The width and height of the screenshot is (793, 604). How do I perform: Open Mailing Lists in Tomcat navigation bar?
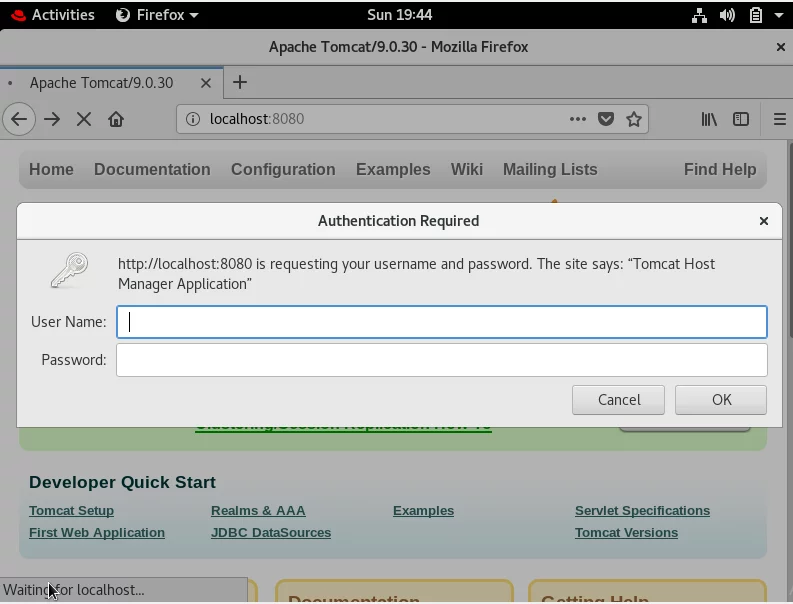point(550,169)
